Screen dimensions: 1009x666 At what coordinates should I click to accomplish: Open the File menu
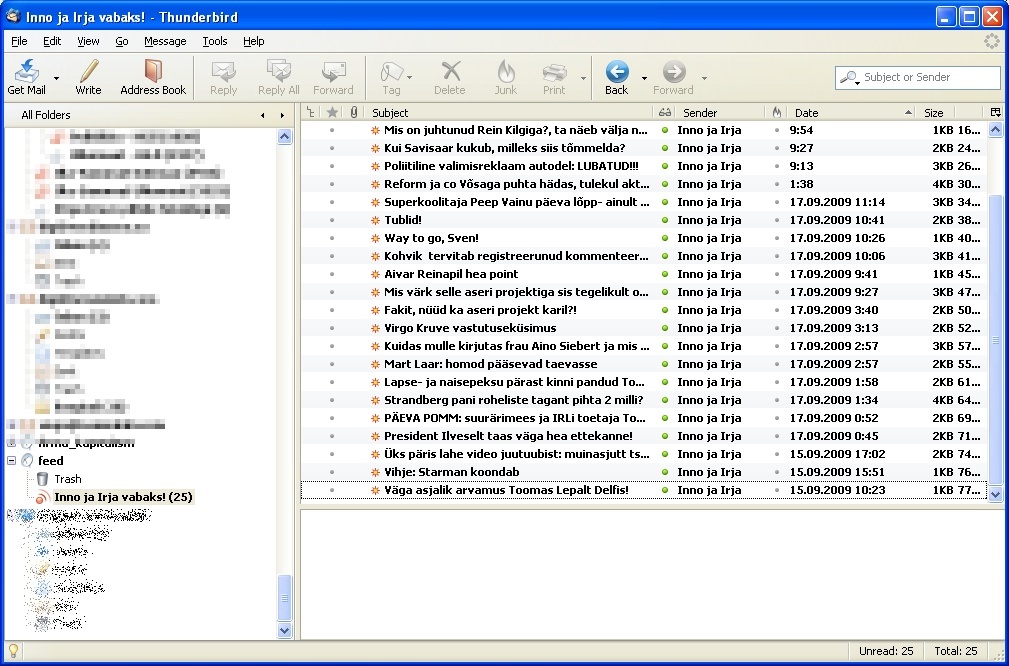coord(19,41)
